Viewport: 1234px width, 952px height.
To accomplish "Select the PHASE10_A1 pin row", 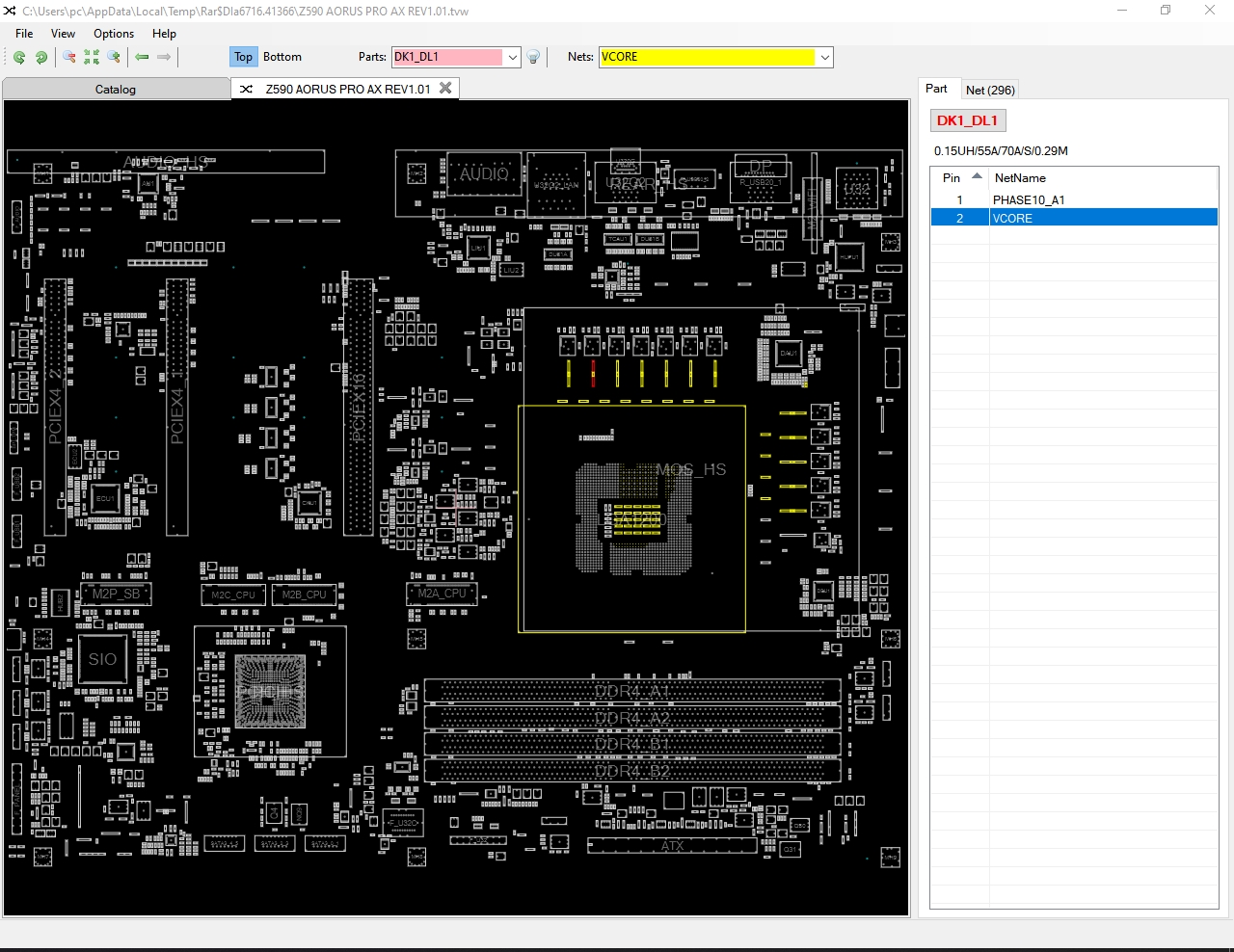I will pos(1029,200).
